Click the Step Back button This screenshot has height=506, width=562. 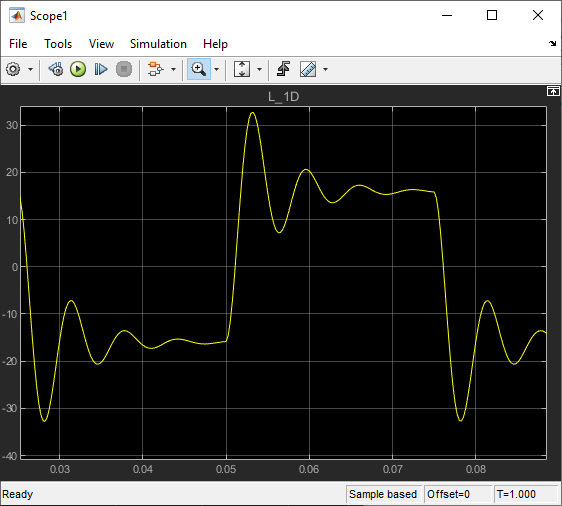pos(56,69)
